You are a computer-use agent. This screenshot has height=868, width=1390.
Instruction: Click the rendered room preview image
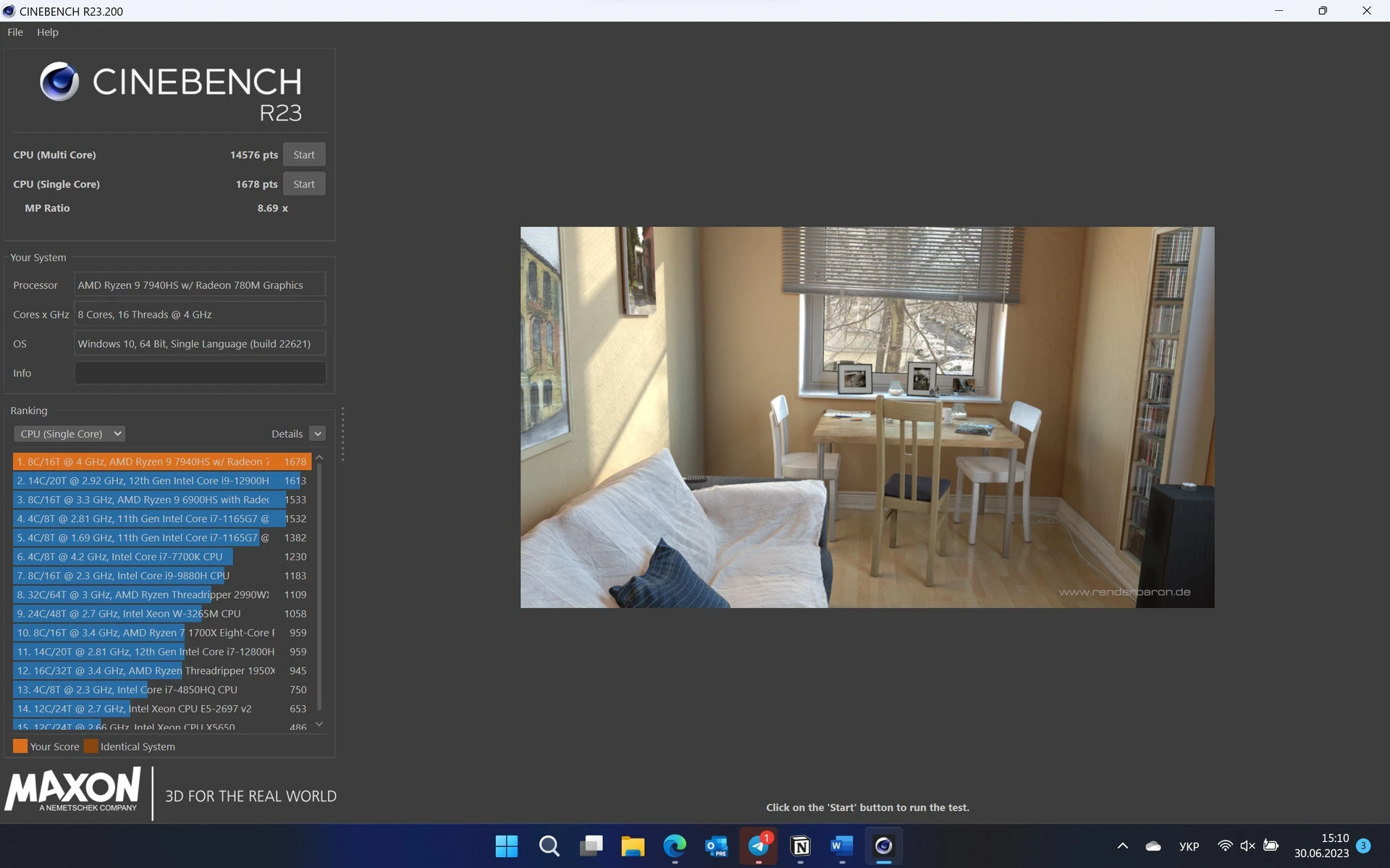pyautogui.click(x=867, y=417)
